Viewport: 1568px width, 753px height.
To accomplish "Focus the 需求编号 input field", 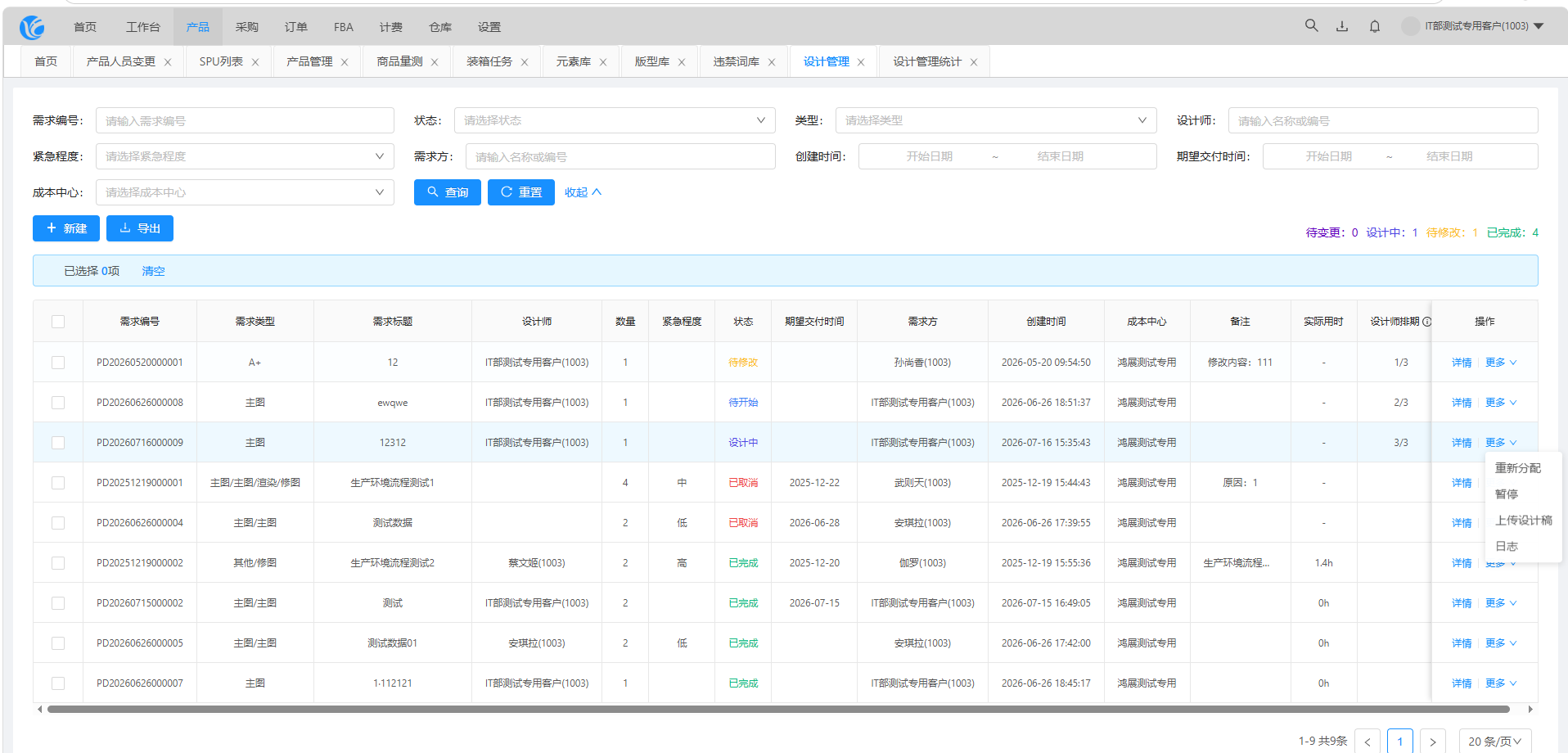I will (245, 120).
